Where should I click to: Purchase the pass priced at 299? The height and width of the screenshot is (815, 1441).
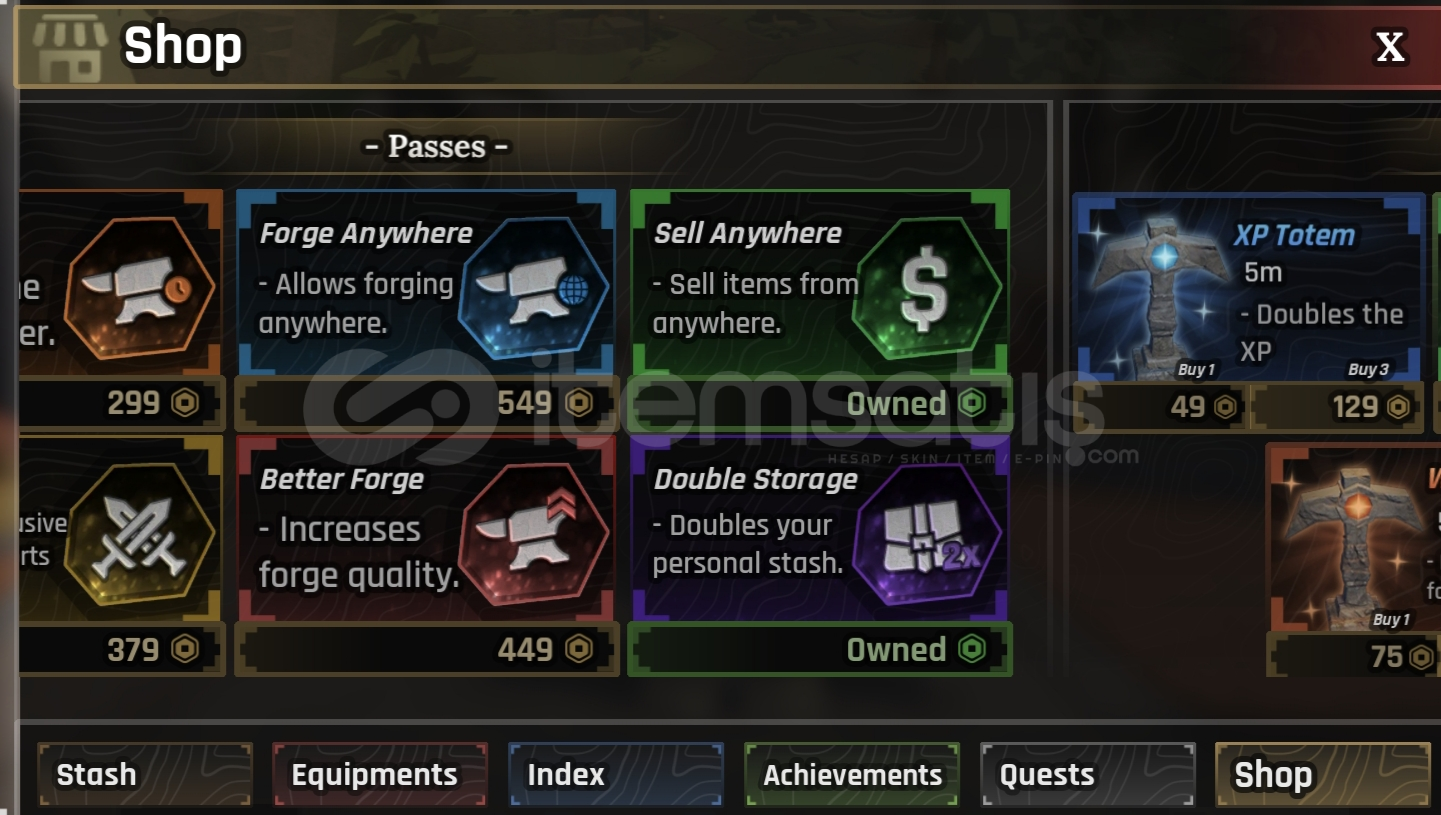pos(122,403)
